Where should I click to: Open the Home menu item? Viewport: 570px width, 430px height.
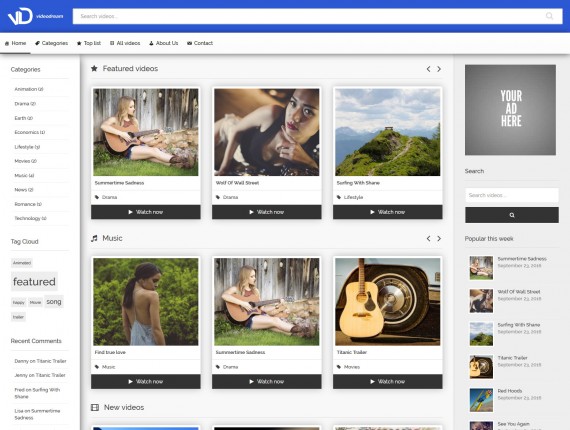point(15,43)
